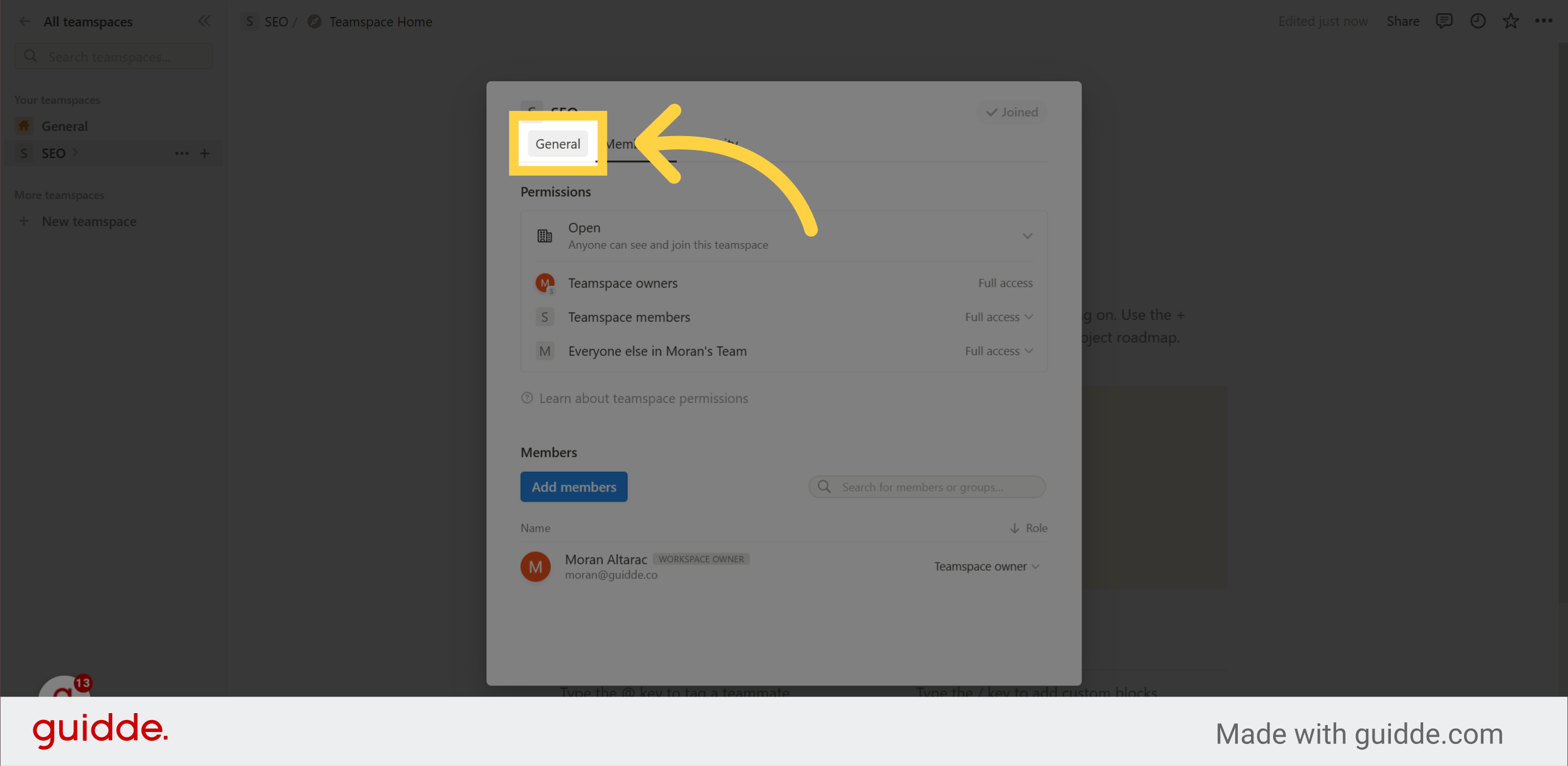The image size is (1568, 766).
Task: Click the Add members button
Action: pos(574,487)
